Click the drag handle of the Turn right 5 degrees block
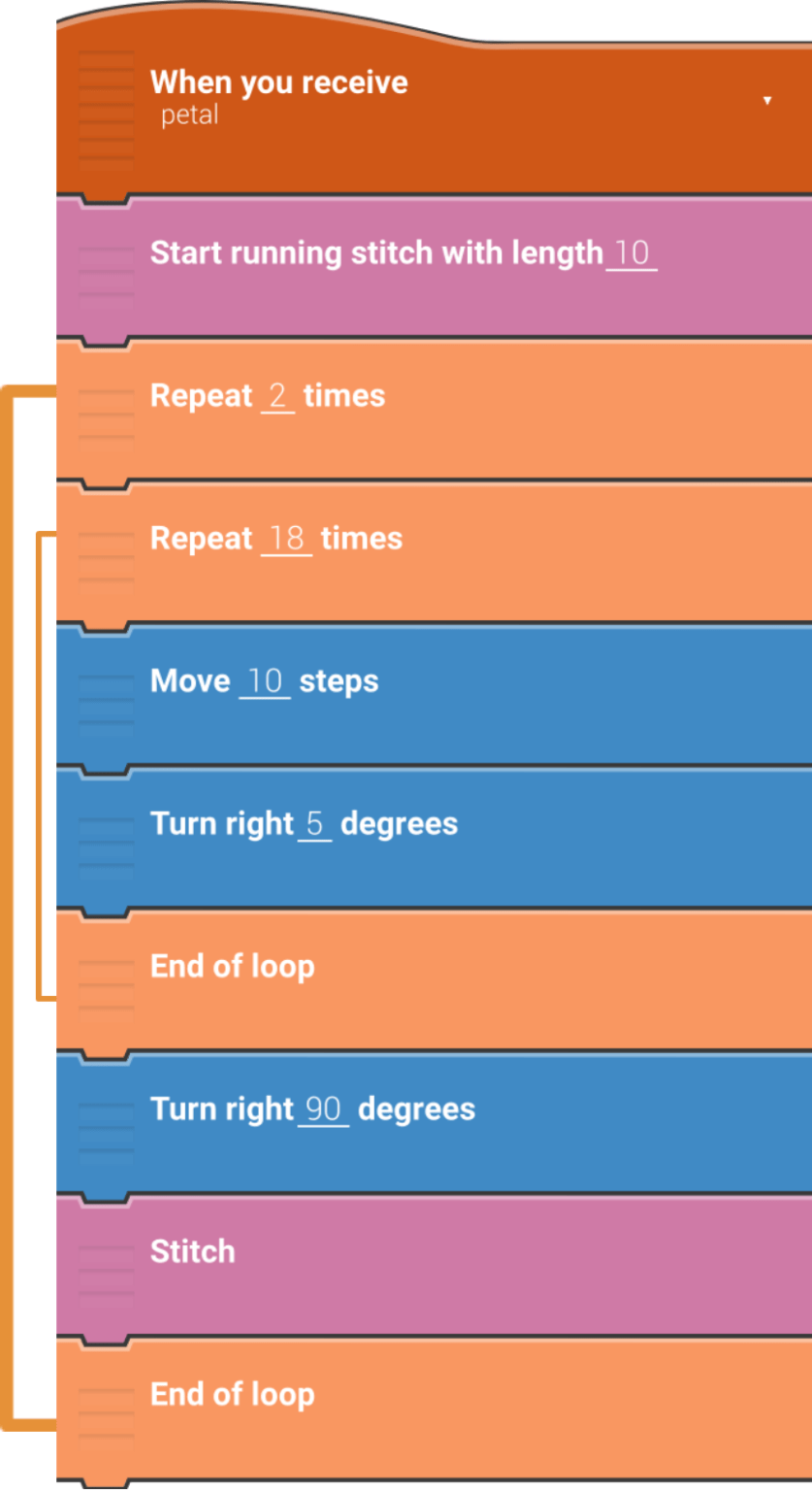 coord(106,839)
